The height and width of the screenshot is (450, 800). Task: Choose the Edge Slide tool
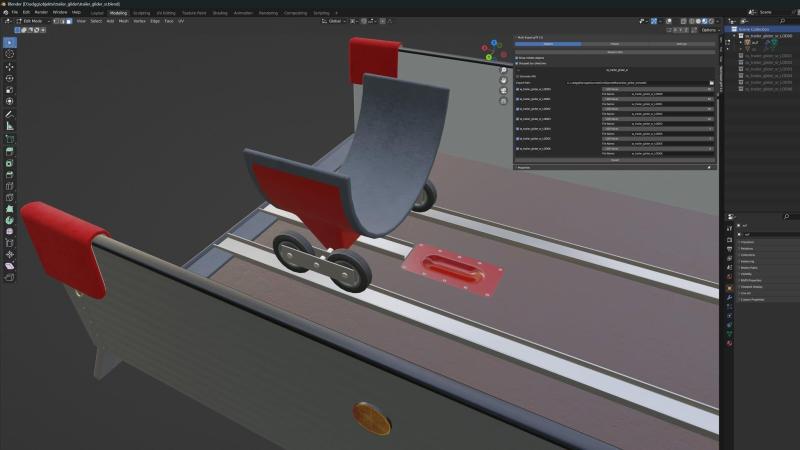coord(10,243)
